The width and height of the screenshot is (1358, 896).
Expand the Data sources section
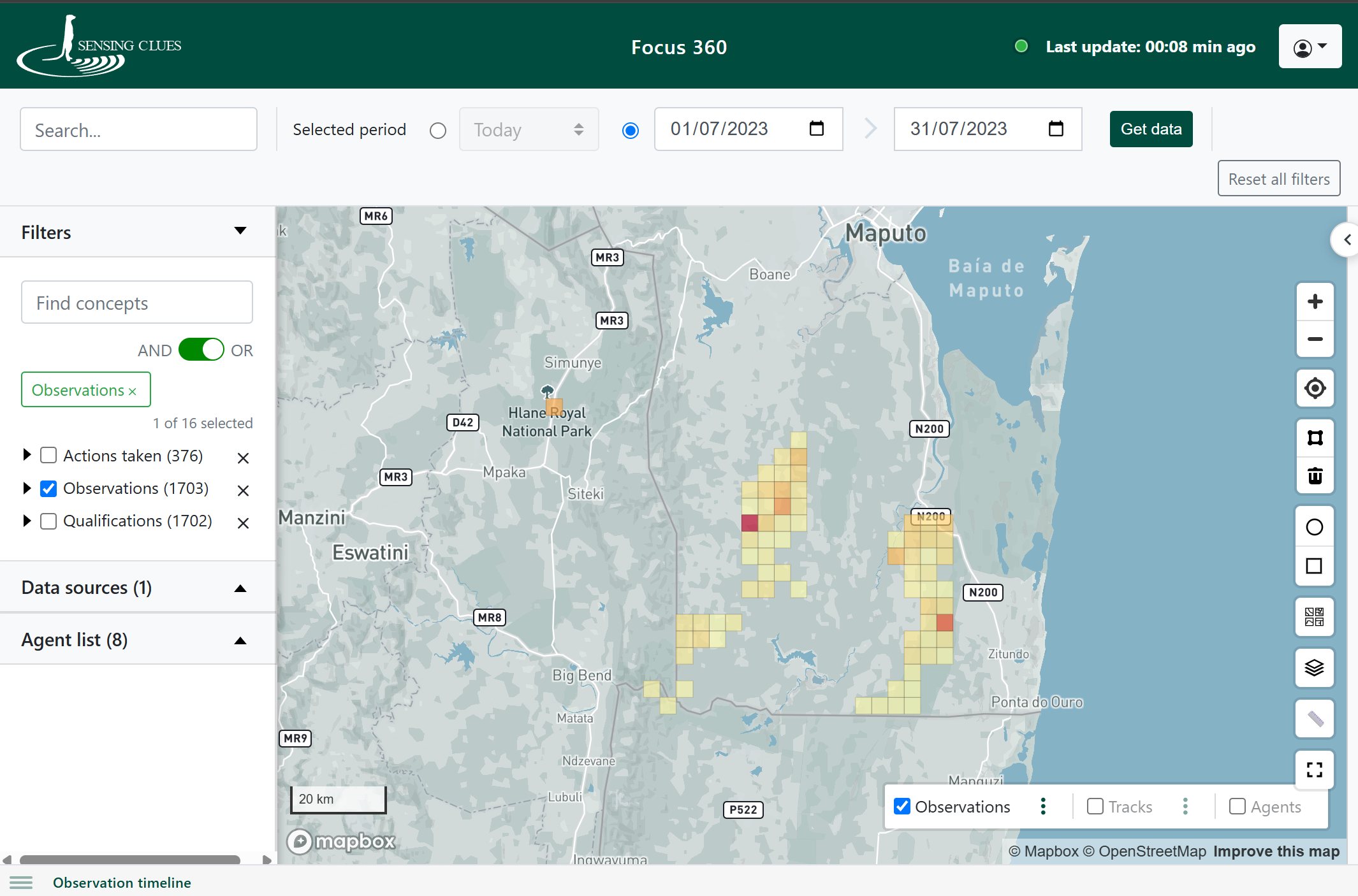[240, 588]
